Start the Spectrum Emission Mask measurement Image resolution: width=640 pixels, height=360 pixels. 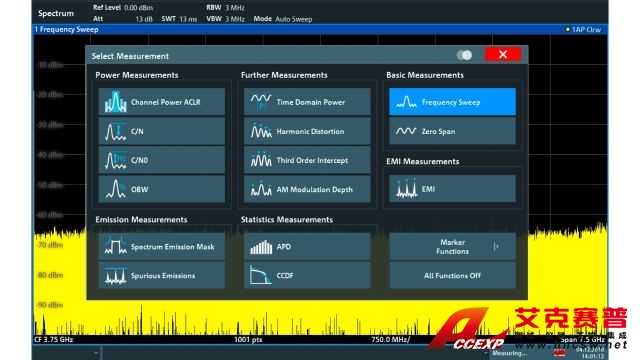(x=162, y=247)
